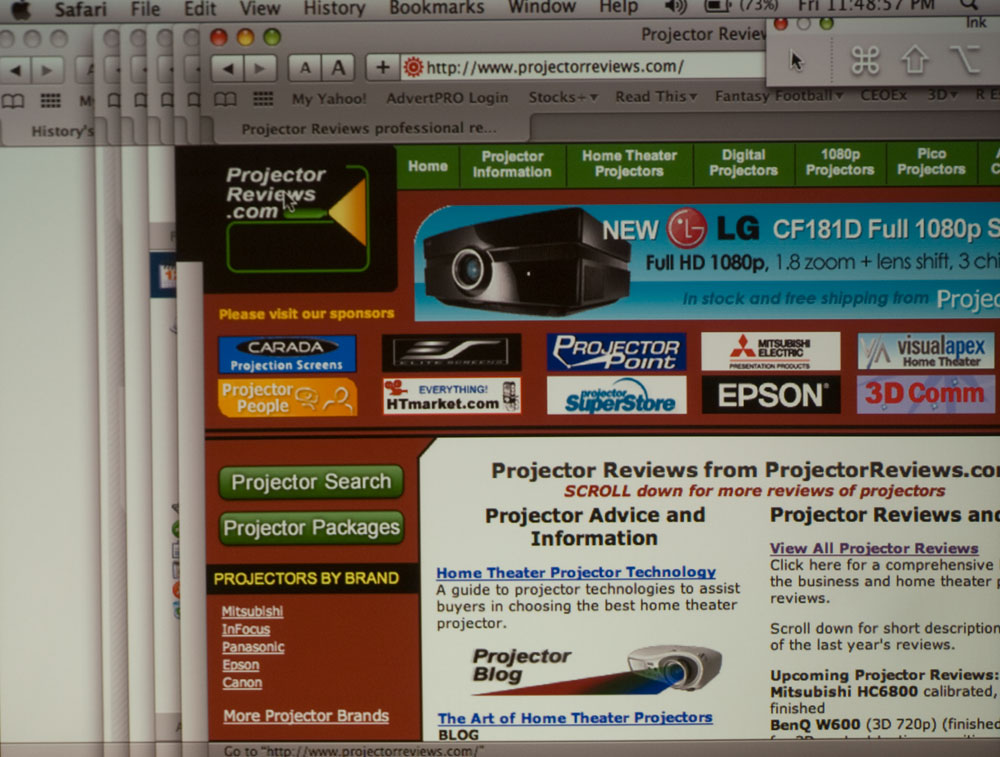Open the Projector Information nav tab

pos(512,165)
